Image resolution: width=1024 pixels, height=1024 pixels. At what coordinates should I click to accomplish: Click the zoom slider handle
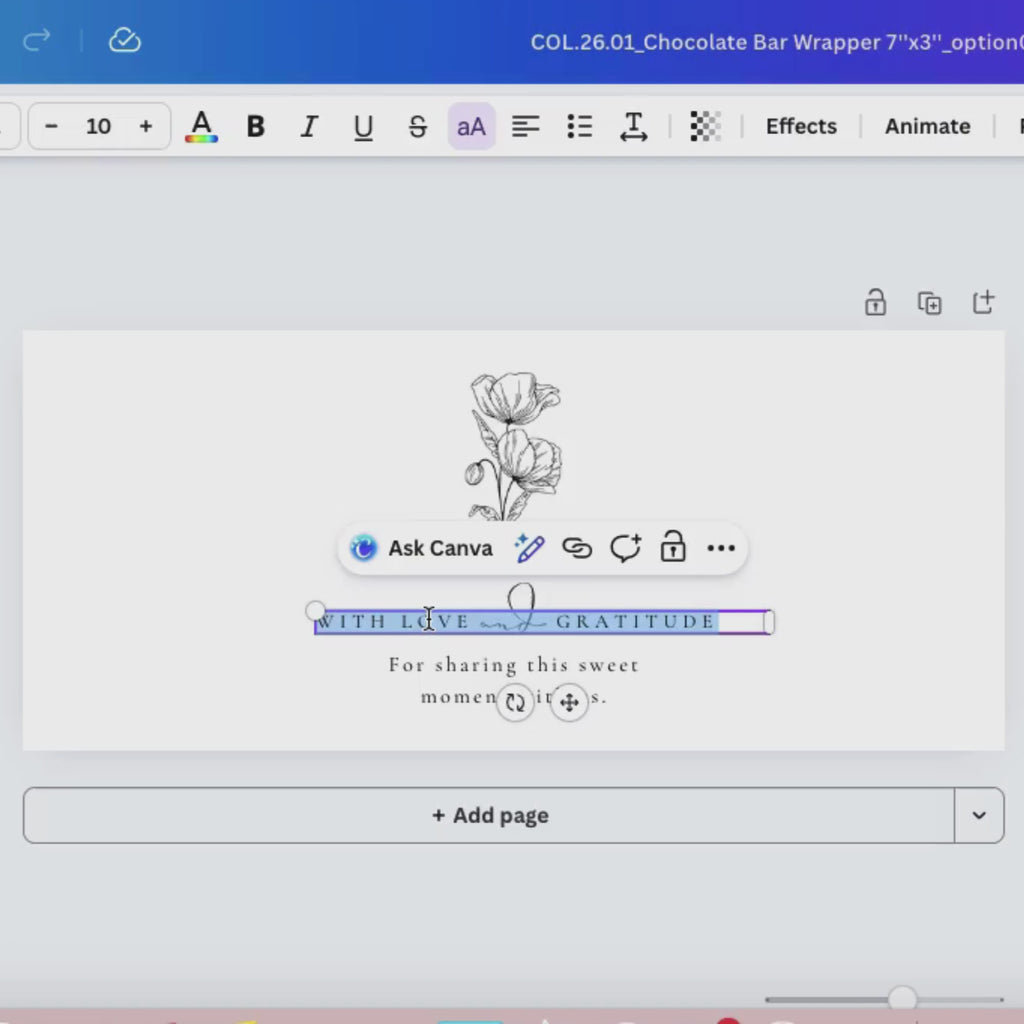coord(903,999)
